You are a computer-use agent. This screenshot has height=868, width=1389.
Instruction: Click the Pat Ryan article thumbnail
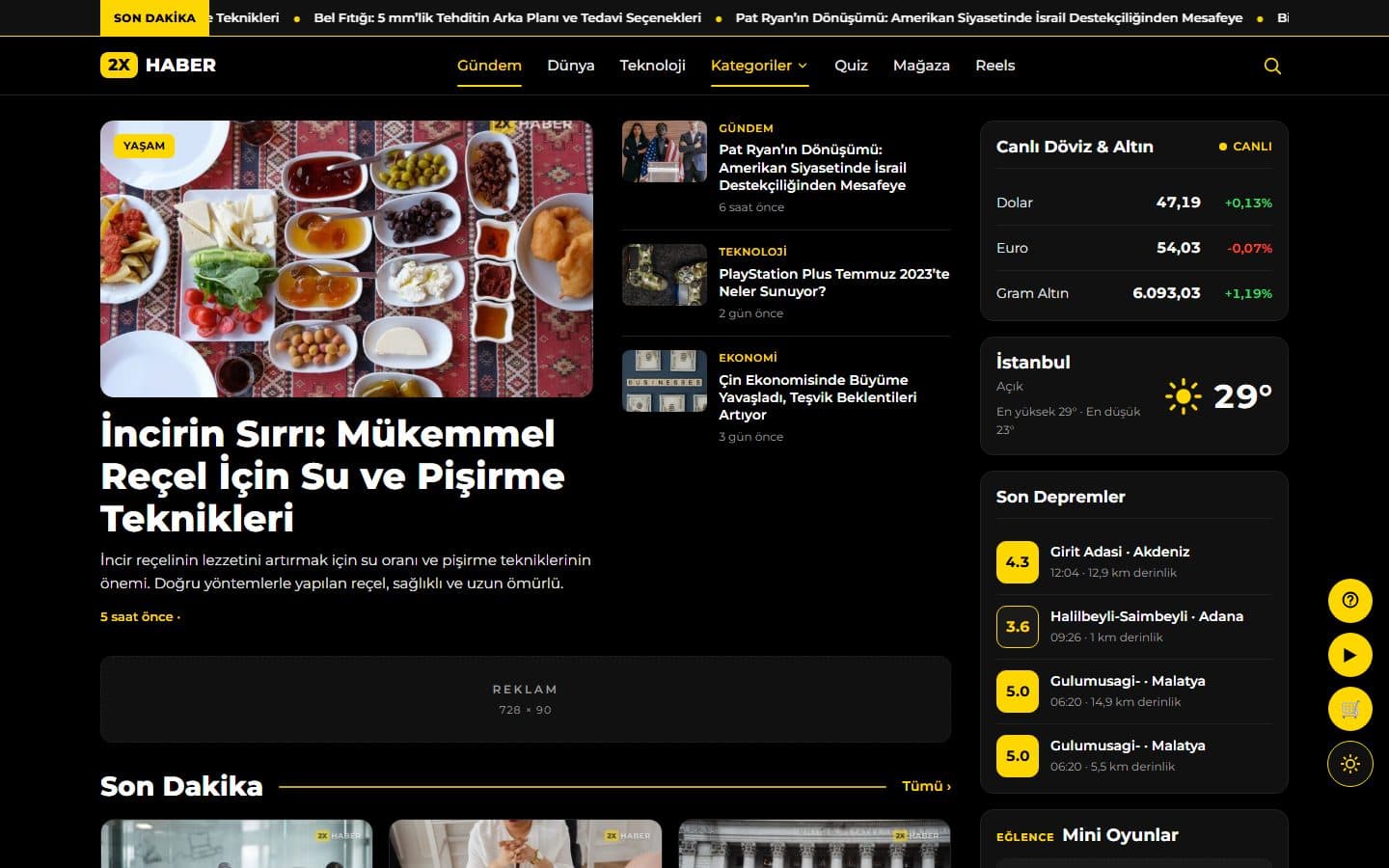(665, 151)
